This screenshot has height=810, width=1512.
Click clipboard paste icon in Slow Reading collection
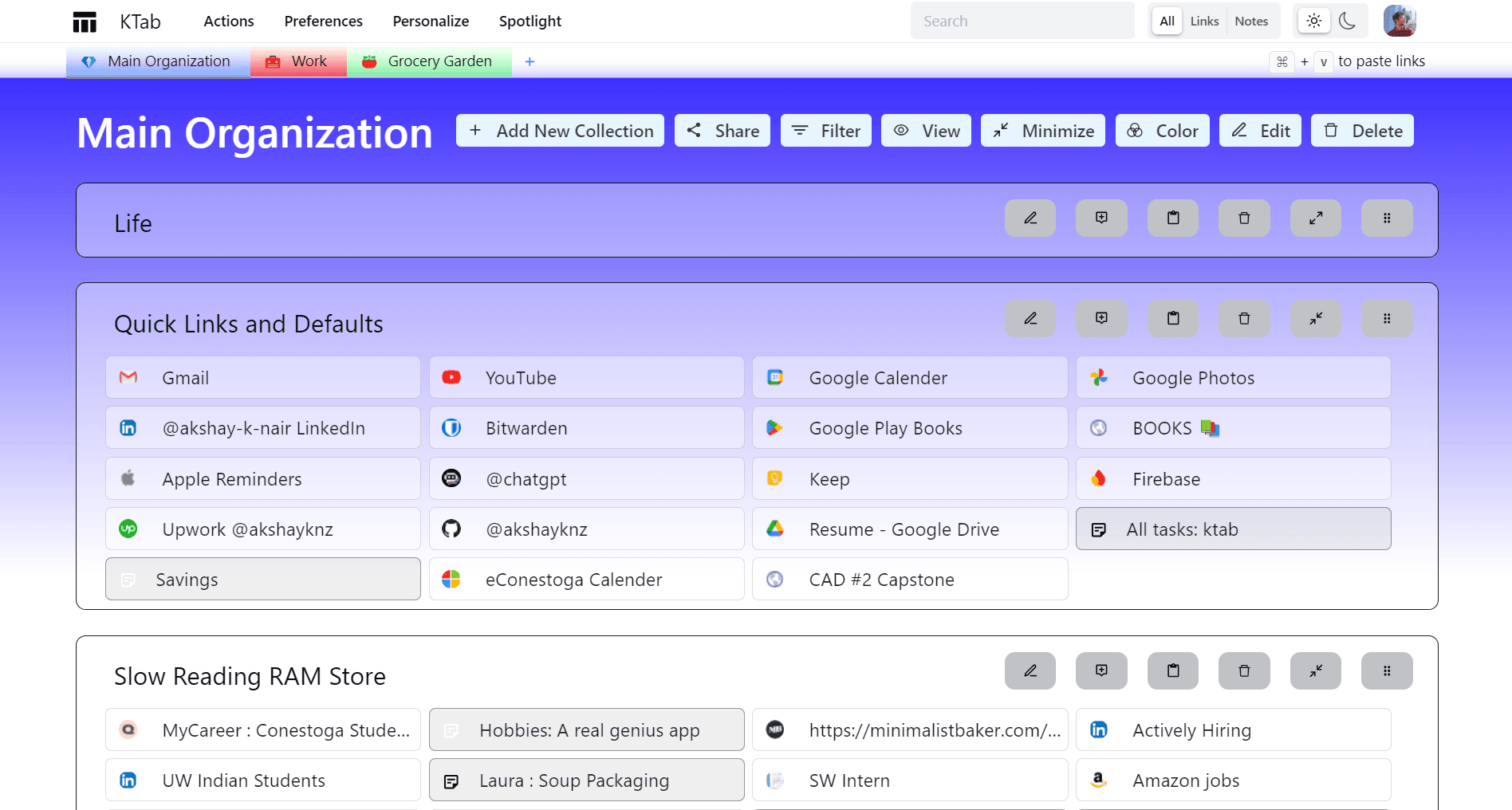point(1172,671)
